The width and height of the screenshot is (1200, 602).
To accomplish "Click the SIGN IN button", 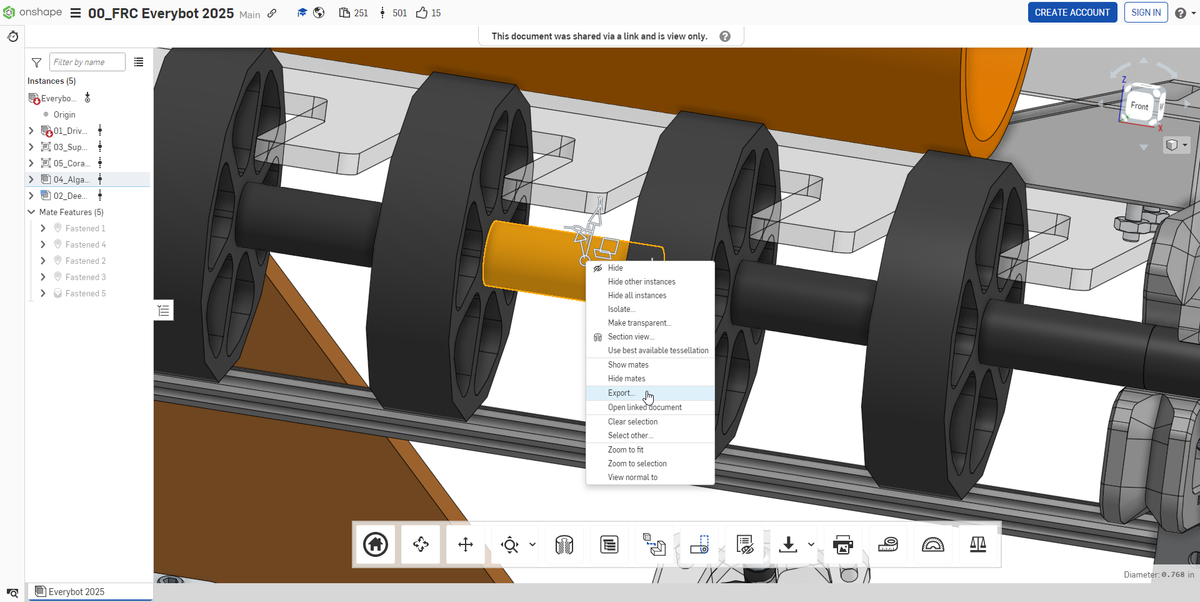I will coord(1145,12).
